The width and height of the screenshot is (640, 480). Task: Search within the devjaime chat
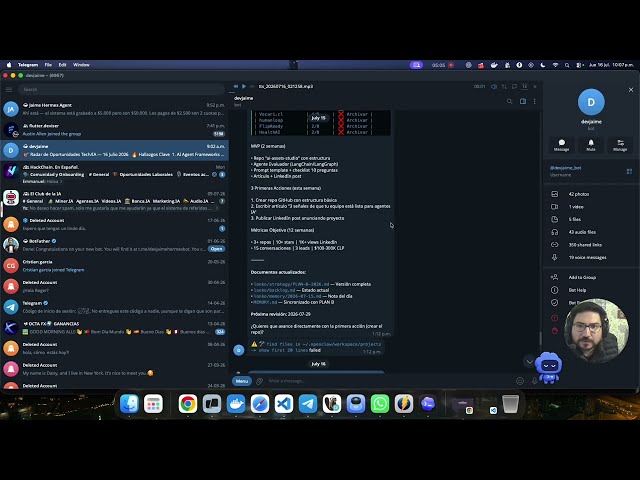pos(509,101)
